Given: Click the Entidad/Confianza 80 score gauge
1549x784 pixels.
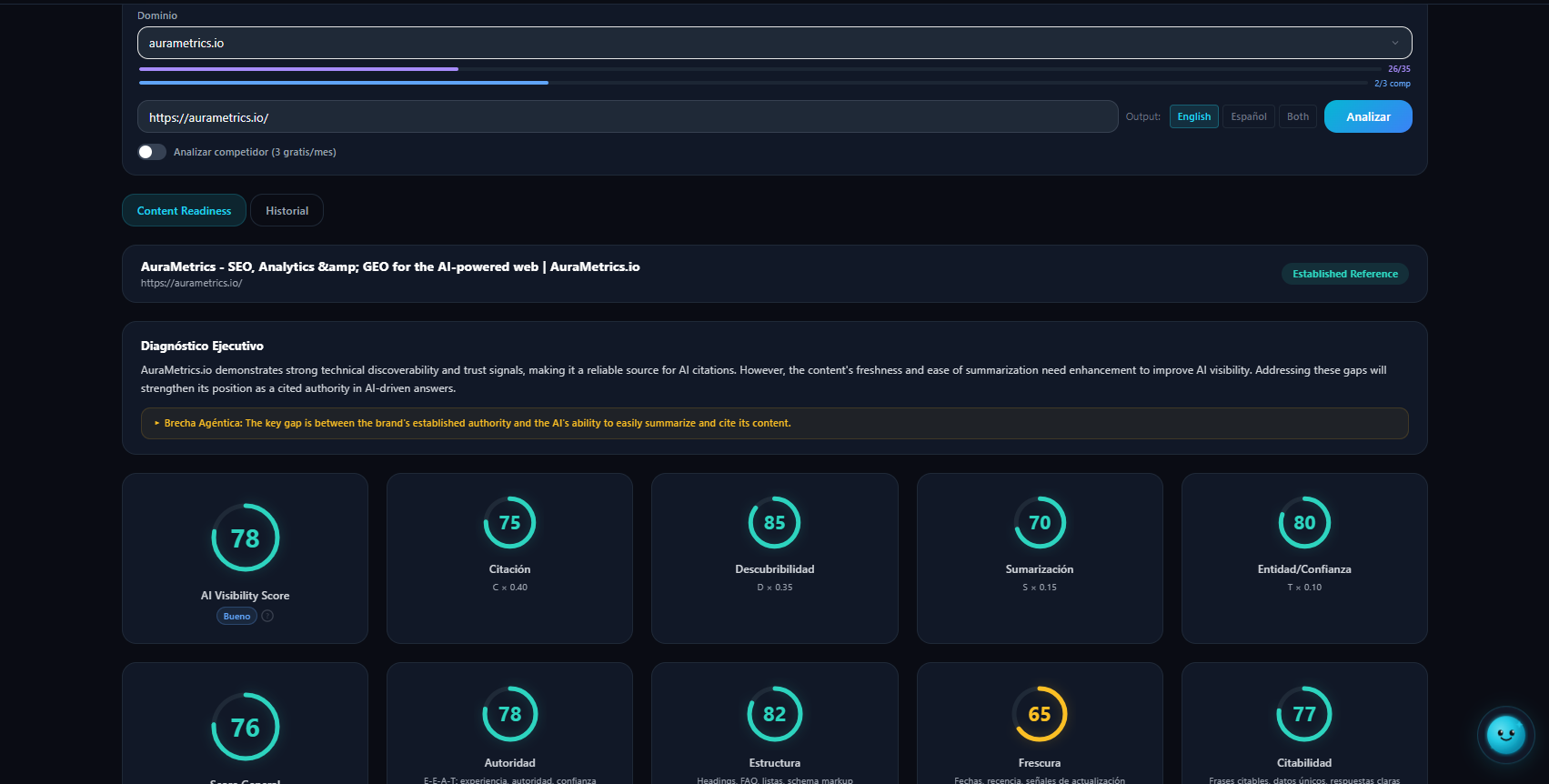Looking at the screenshot, I should click(1304, 522).
